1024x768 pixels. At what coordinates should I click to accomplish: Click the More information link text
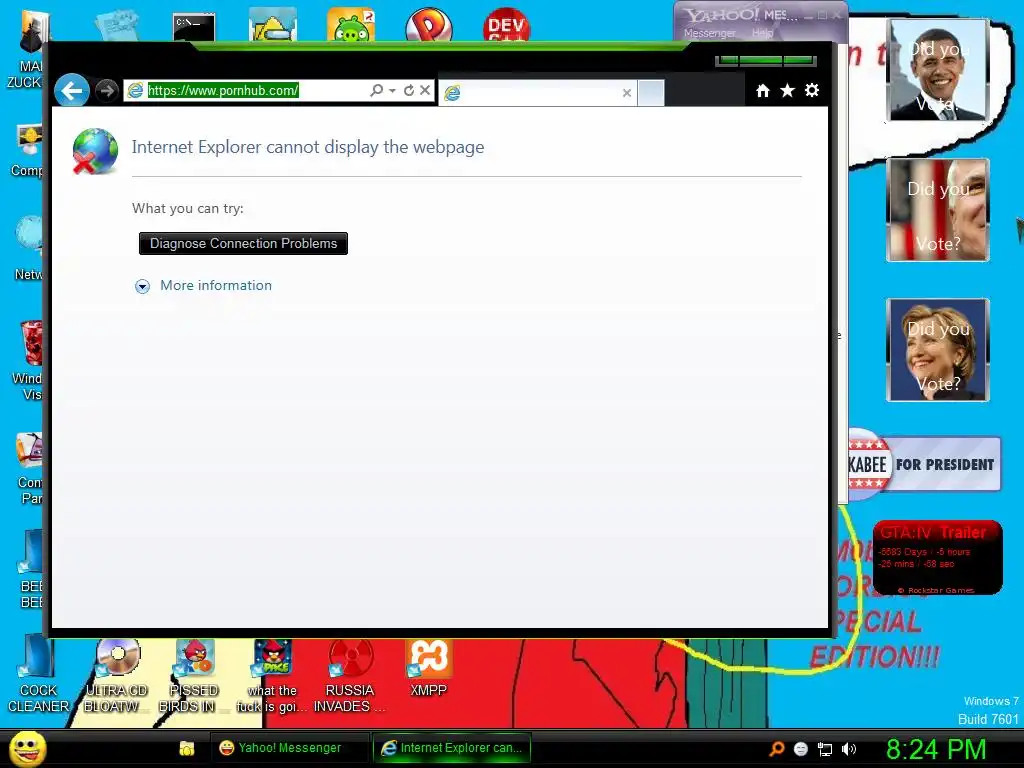click(x=216, y=285)
